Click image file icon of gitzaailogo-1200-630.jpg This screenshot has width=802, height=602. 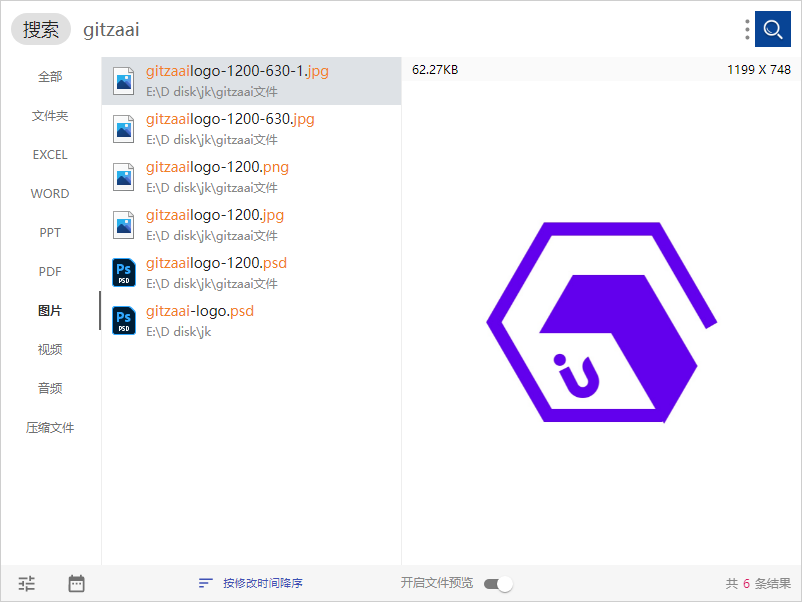click(x=124, y=129)
